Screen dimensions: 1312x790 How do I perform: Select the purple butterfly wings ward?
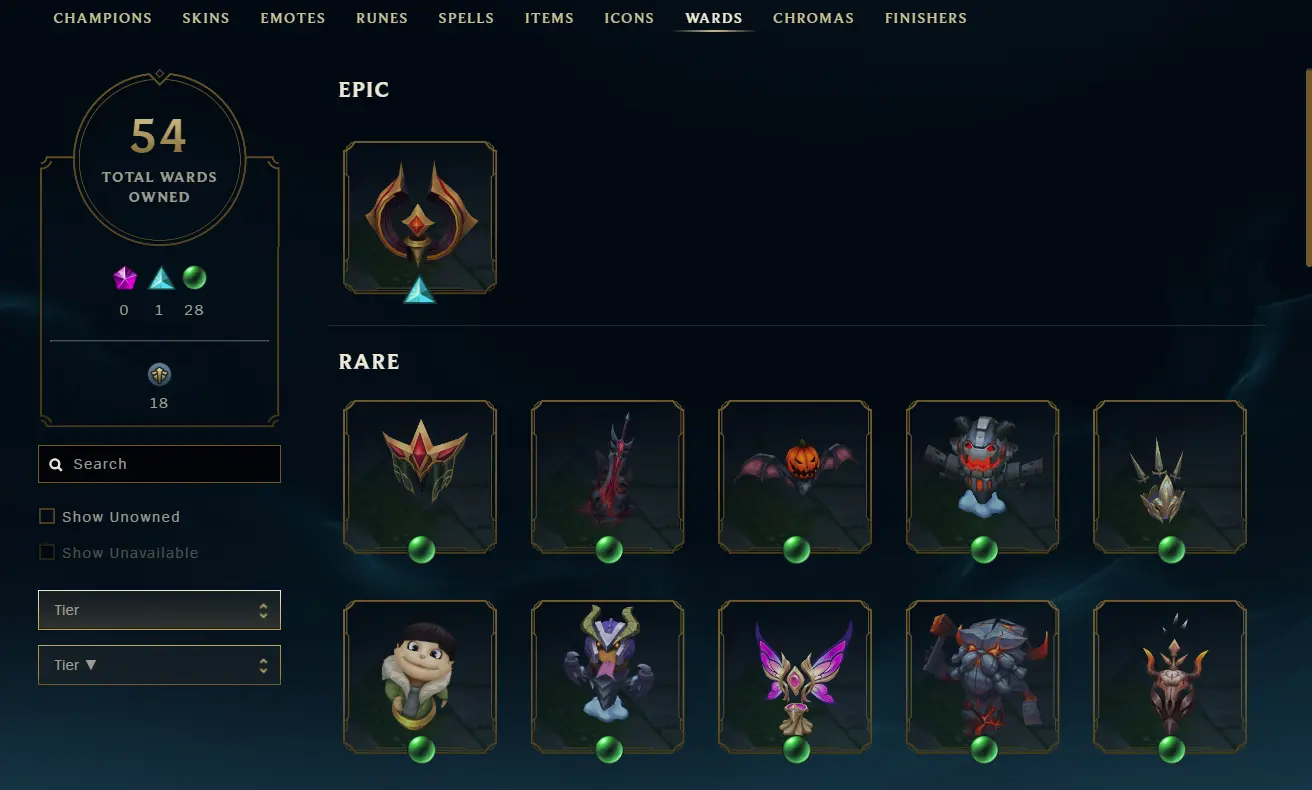click(x=795, y=677)
